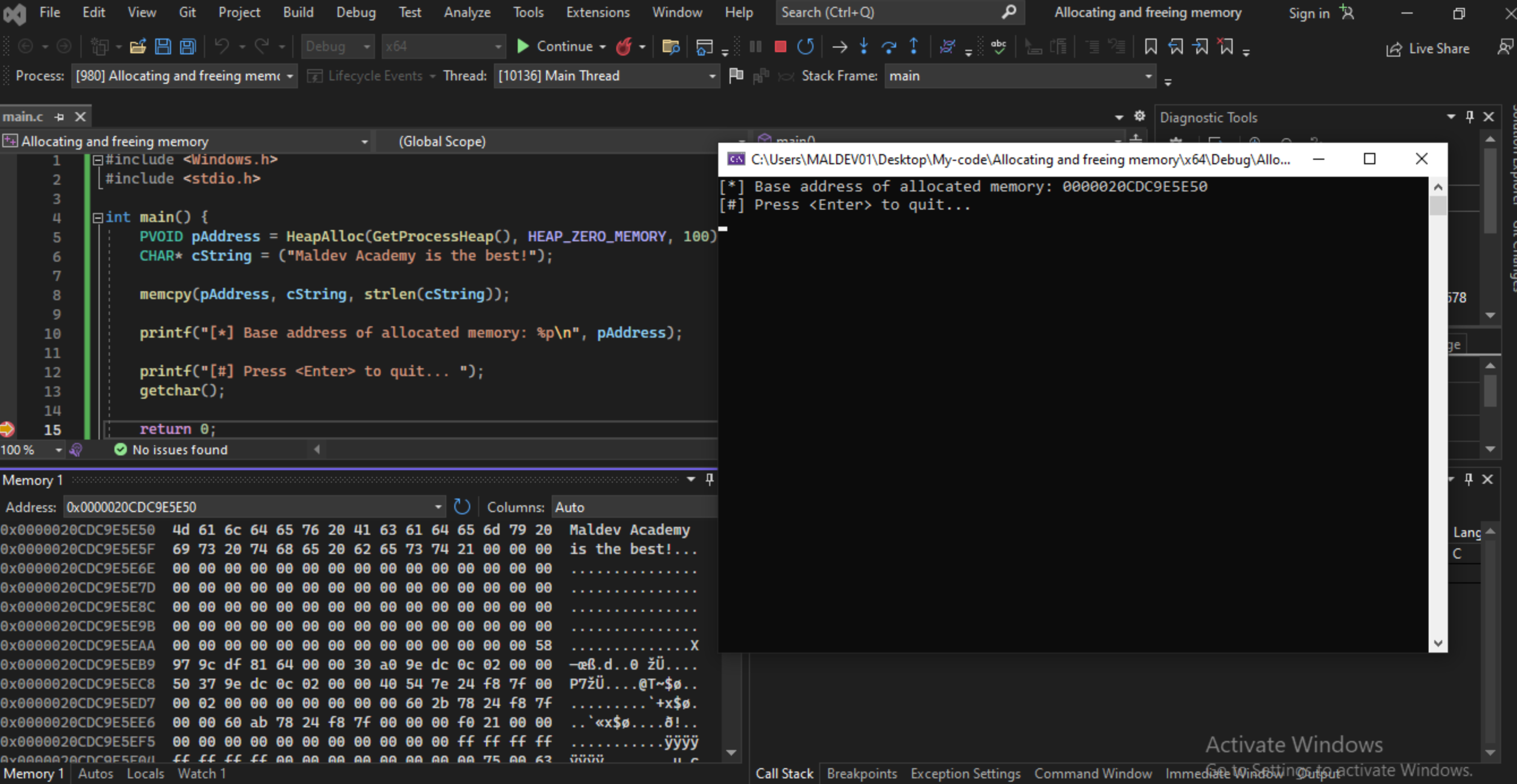Click the console window vertical scrollbar thumb
Viewport: 1517px width, 784px height.
click(x=1438, y=206)
